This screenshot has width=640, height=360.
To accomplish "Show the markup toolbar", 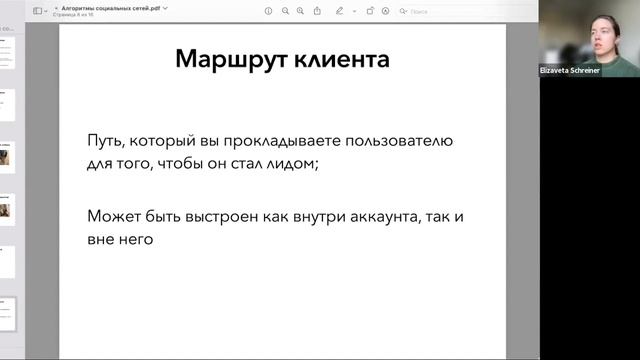I will click(386, 11).
